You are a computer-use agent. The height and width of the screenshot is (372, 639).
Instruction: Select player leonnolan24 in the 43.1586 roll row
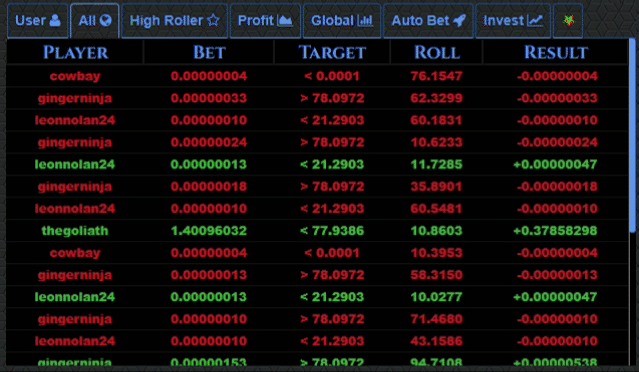point(75,341)
